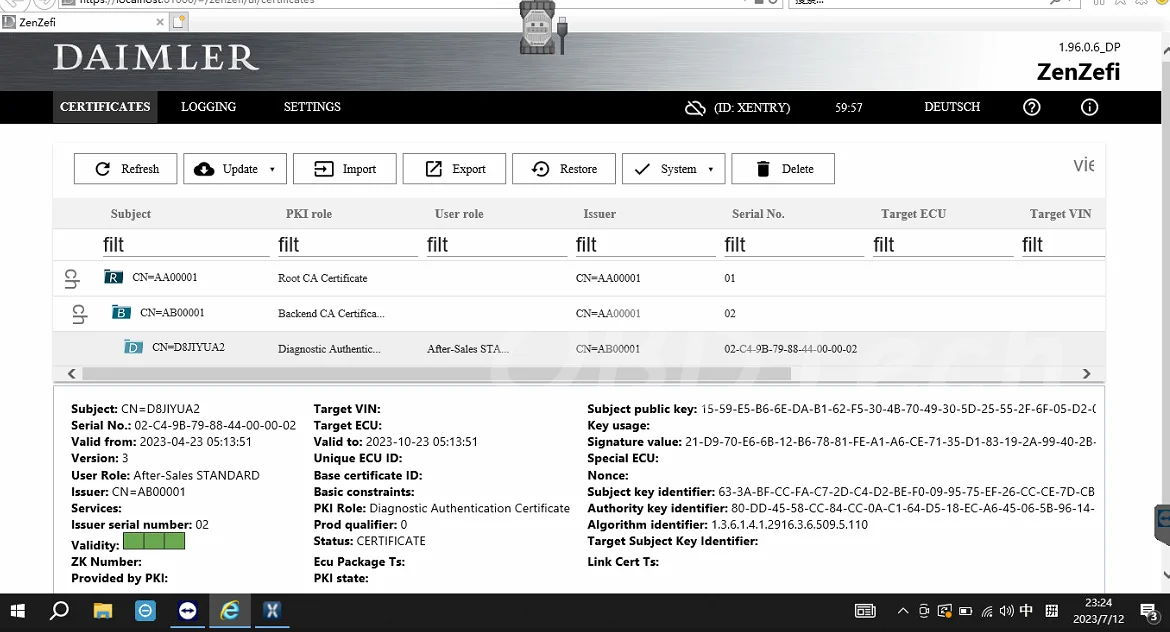The image size is (1170, 632).
Task: Click the Import button
Action: click(345, 169)
